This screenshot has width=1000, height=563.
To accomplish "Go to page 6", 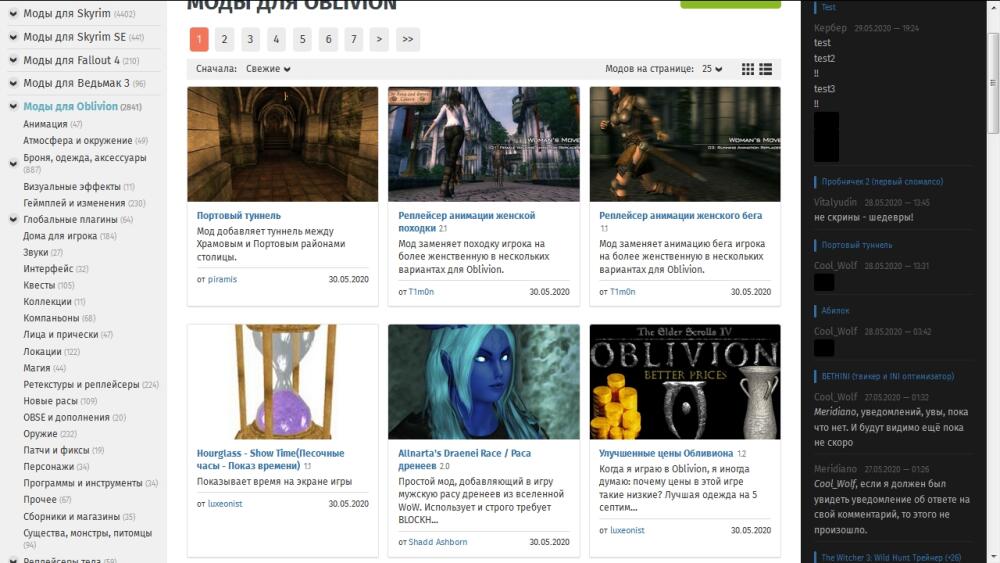I will point(328,39).
